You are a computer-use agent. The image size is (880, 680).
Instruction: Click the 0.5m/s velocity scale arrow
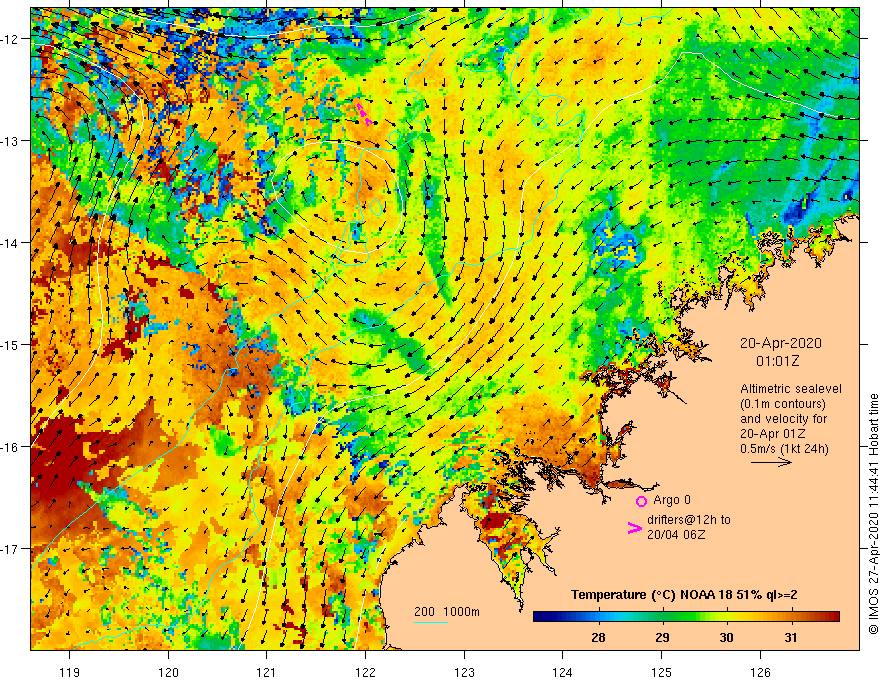pyautogui.click(x=771, y=462)
